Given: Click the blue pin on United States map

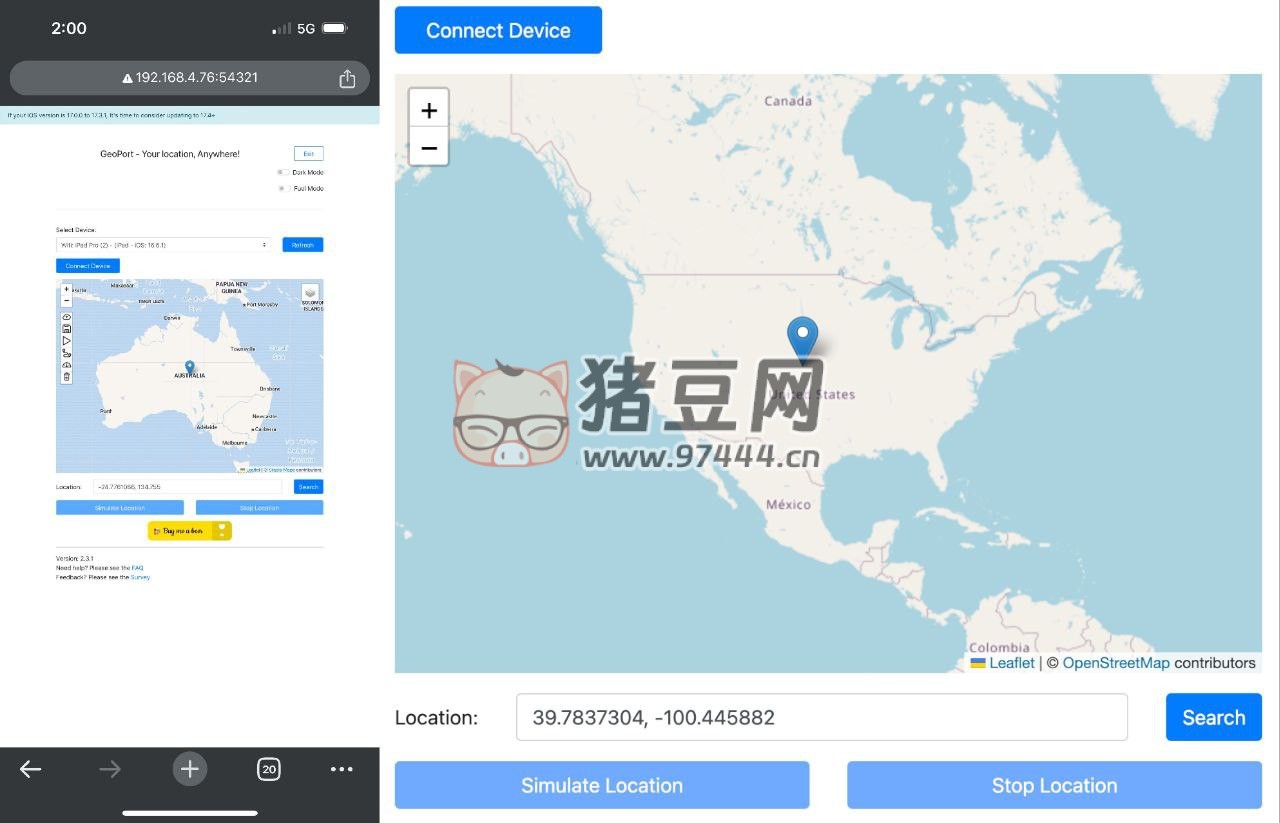Looking at the screenshot, I should (x=802, y=338).
